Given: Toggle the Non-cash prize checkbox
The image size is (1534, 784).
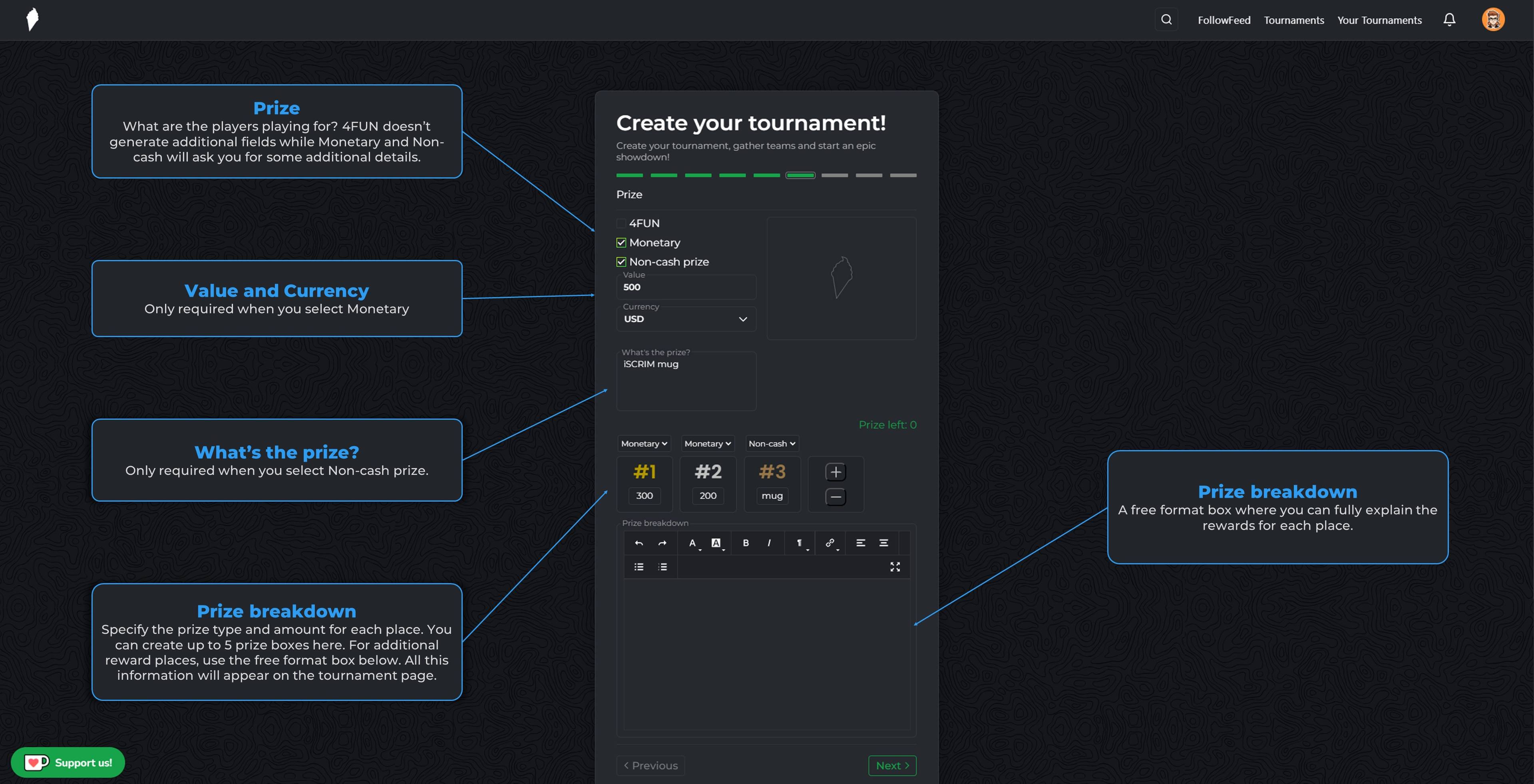Looking at the screenshot, I should click(x=621, y=262).
